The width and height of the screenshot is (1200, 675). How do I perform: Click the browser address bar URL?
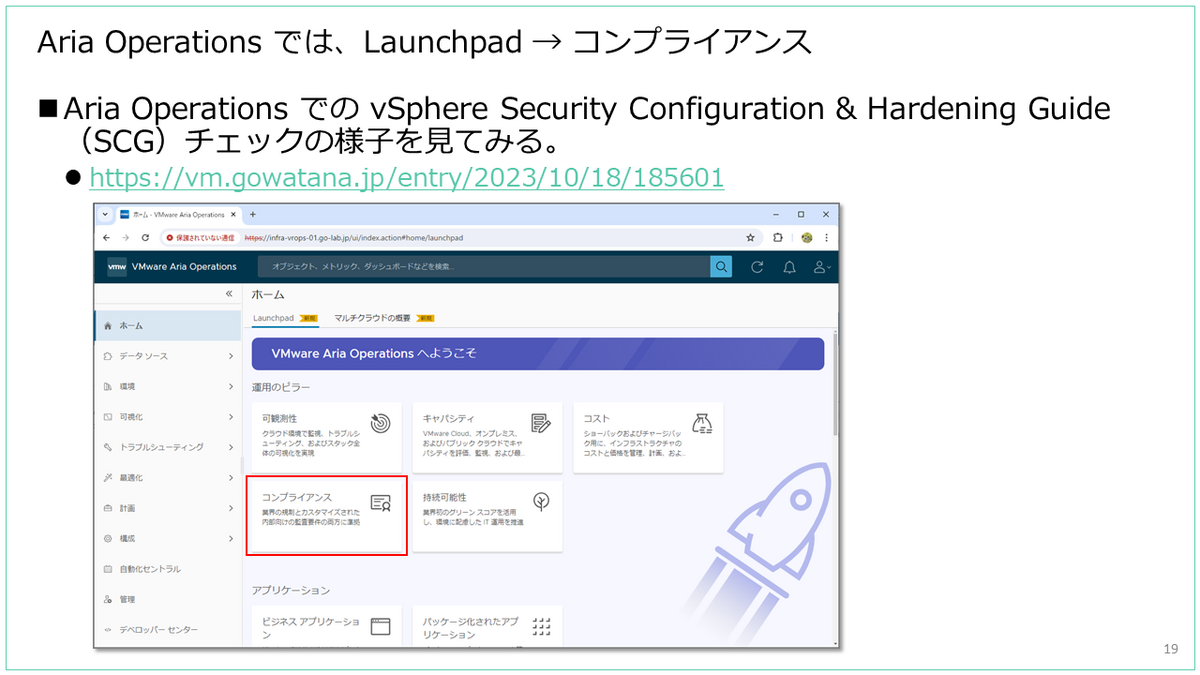click(353, 238)
